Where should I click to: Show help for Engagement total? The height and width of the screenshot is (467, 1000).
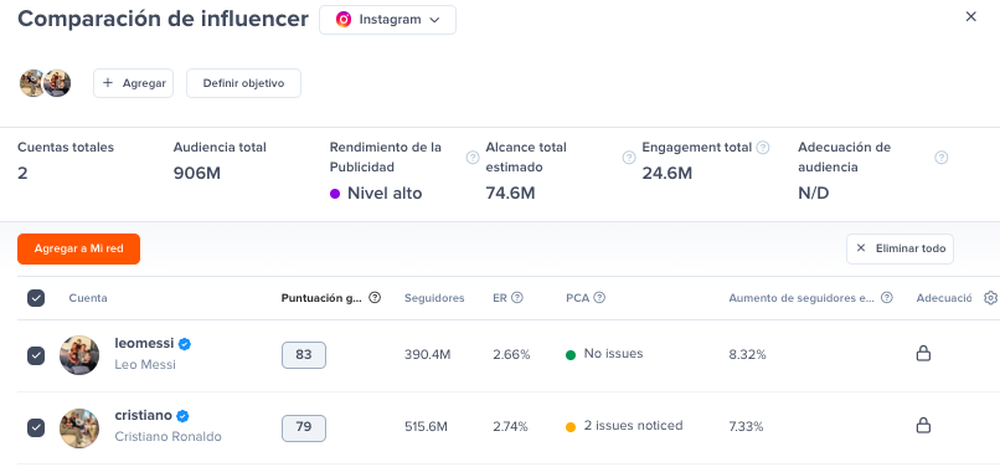[x=762, y=147]
